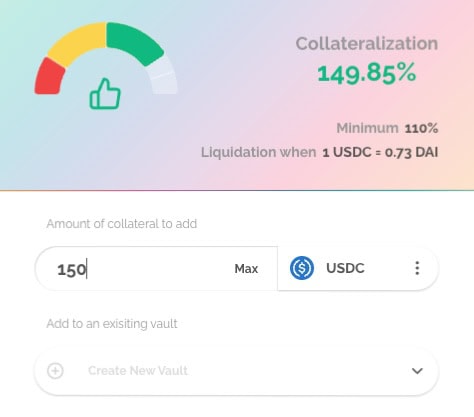Image resolution: width=474 pixels, height=417 pixels.
Task: Click the blue USDC coin icon
Action: click(x=302, y=268)
